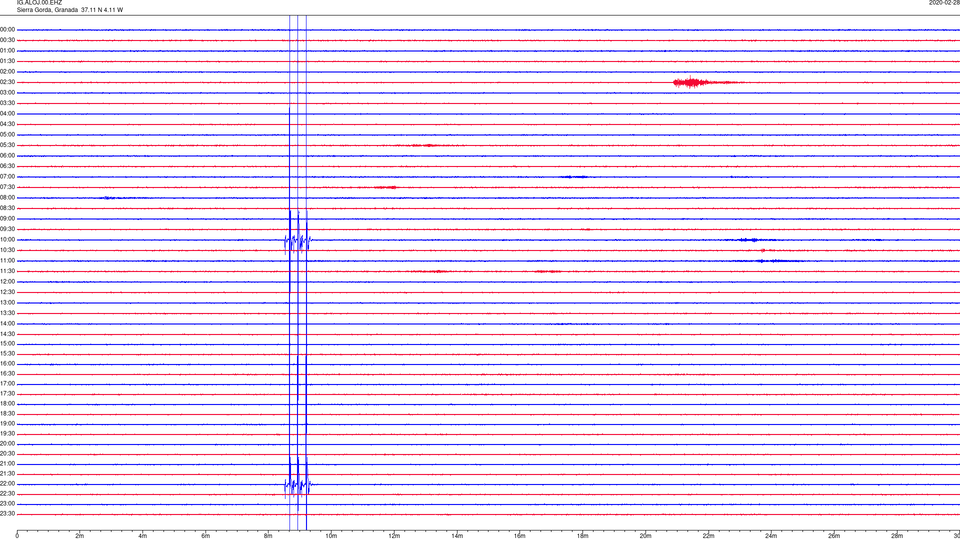Select the 21:00 trace time label
Screen dimensions: 960x540
(x=7, y=463)
